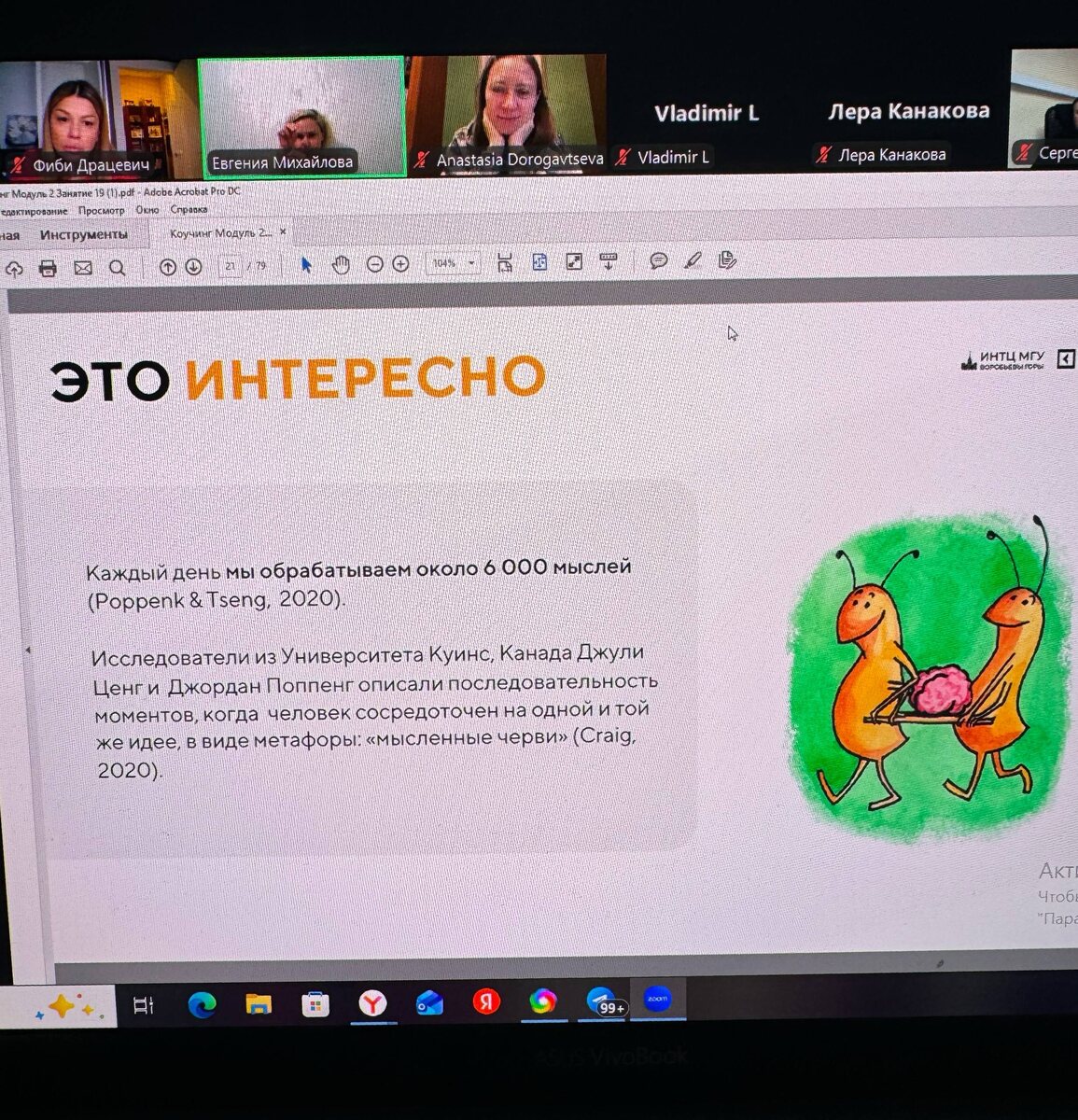This screenshot has height=1120, width=1078.
Task: Select the Hand pan tool
Action: coord(341,265)
